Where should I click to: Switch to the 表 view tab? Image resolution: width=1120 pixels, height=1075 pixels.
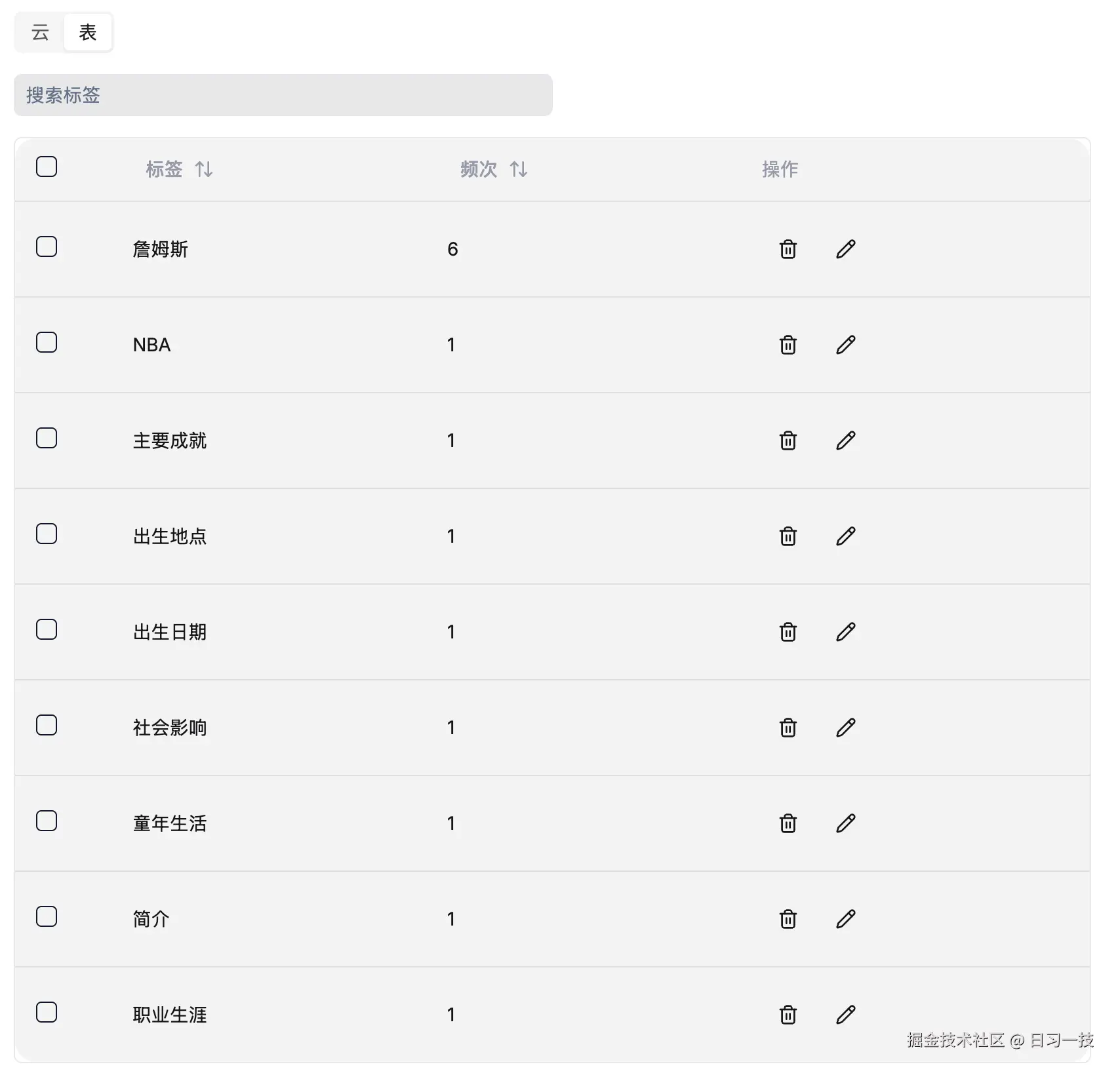(88, 31)
